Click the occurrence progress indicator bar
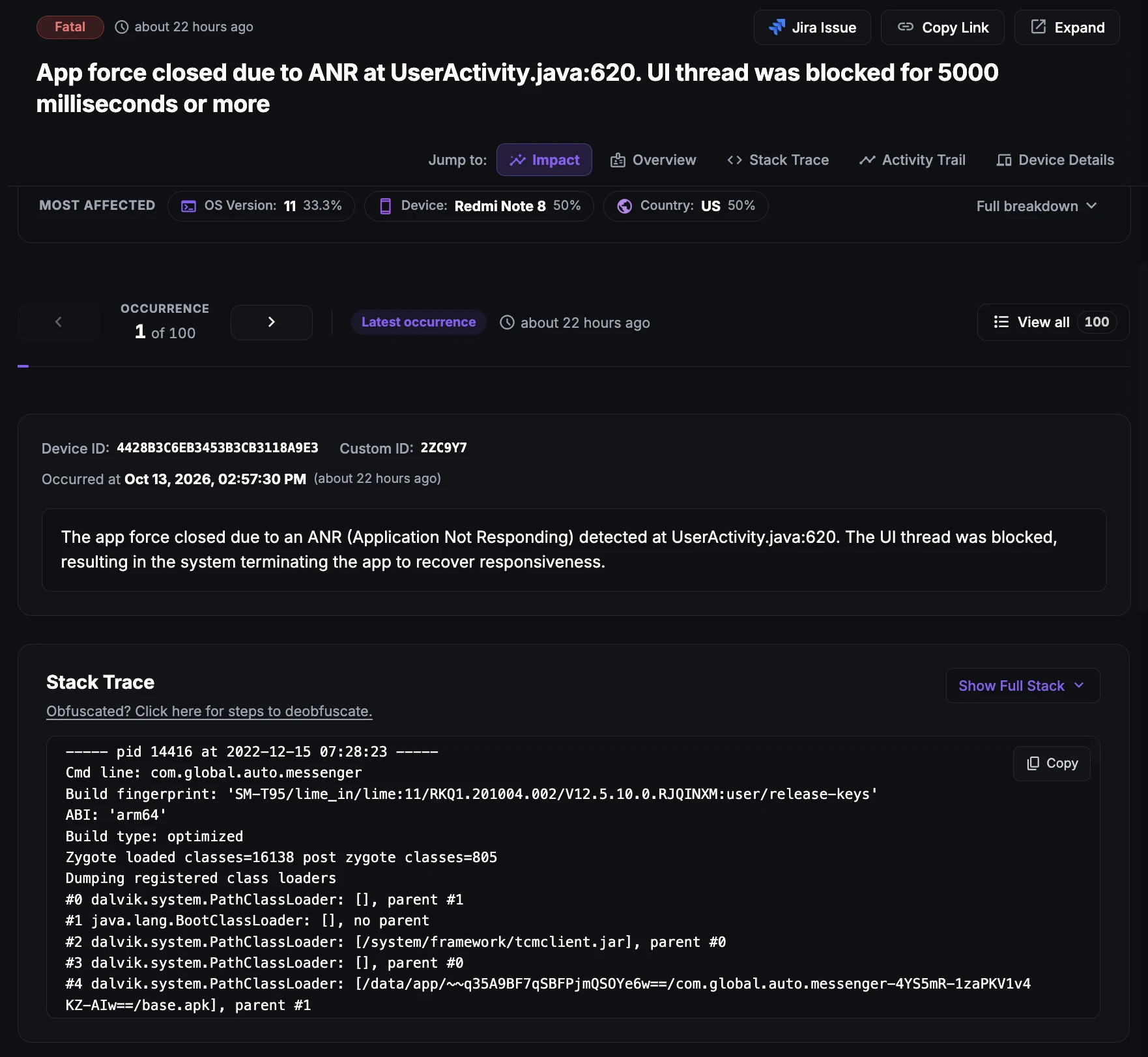Image resolution: width=1148 pixels, height=1057 pixels. coord(23,366)
